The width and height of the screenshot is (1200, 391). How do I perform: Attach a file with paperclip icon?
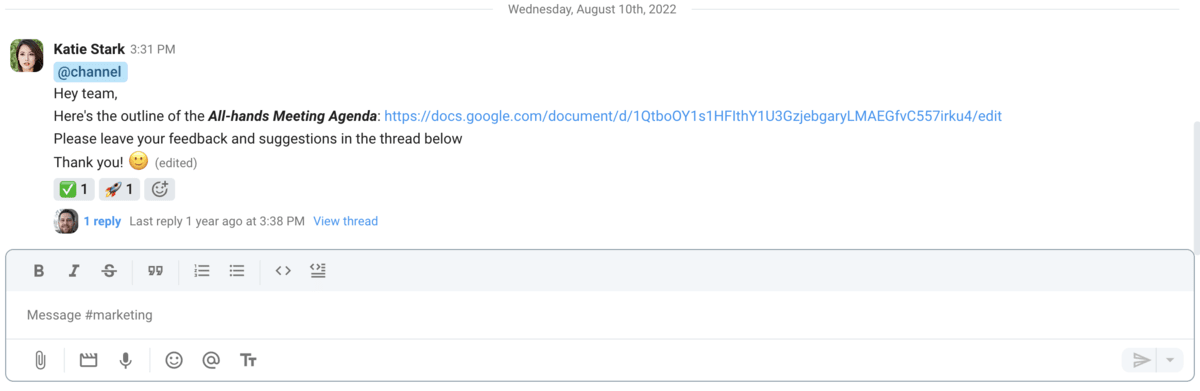click(40, 360)
